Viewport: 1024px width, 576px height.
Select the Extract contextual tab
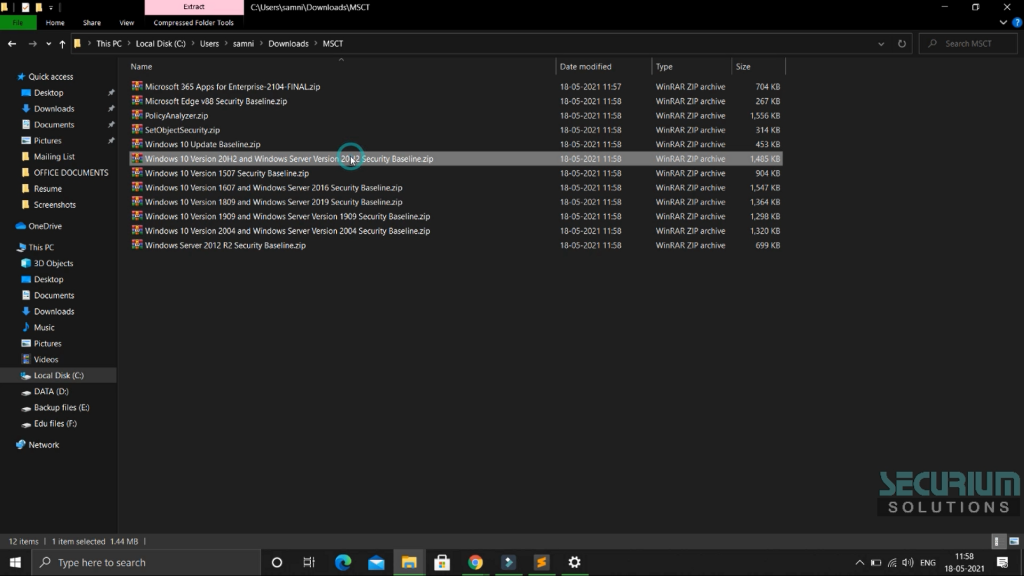(x=194, y=7)
